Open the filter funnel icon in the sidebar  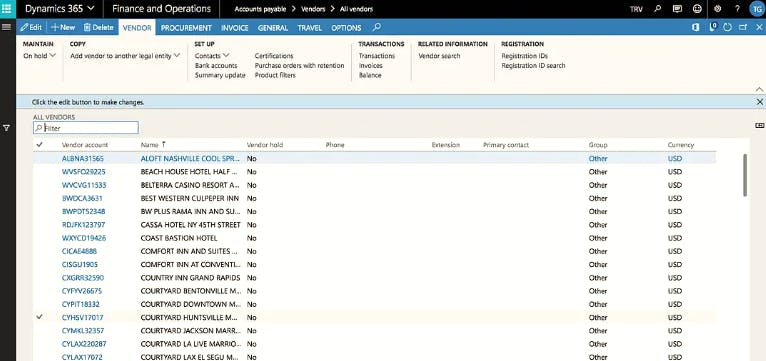[x=7, y=128]
